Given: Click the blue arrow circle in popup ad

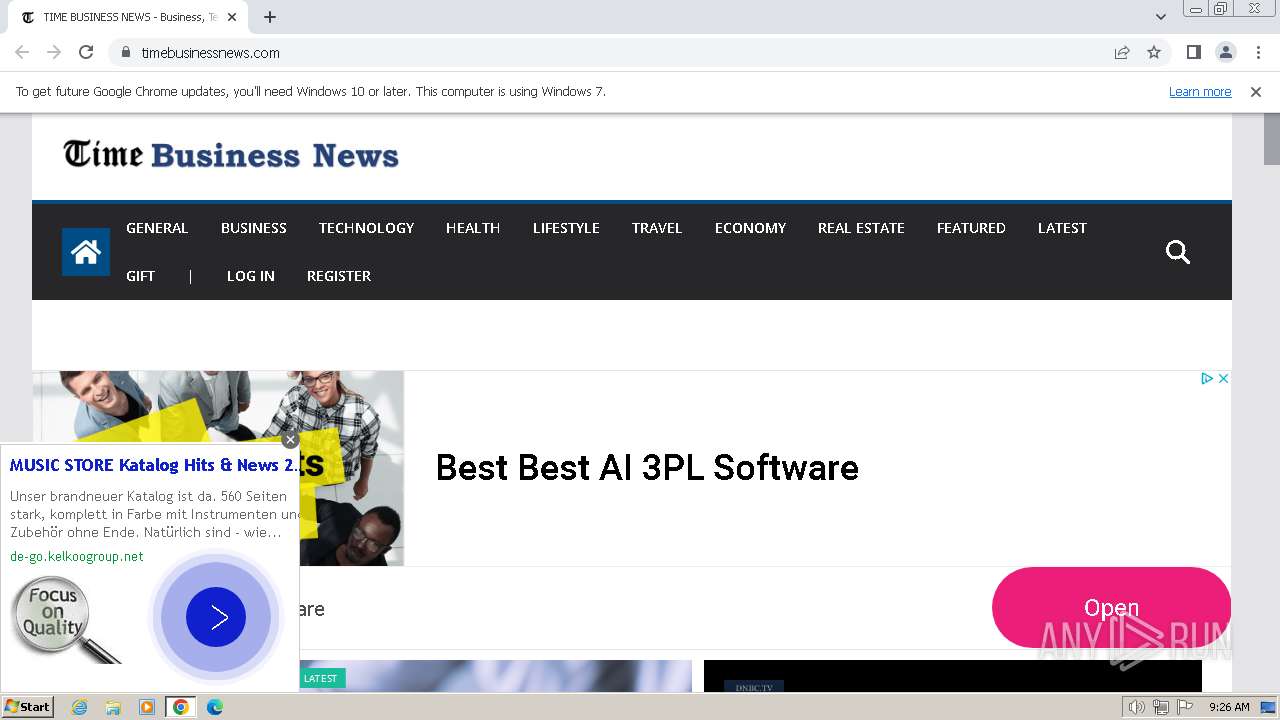Looking at the screenshot, I should [216, 617].
